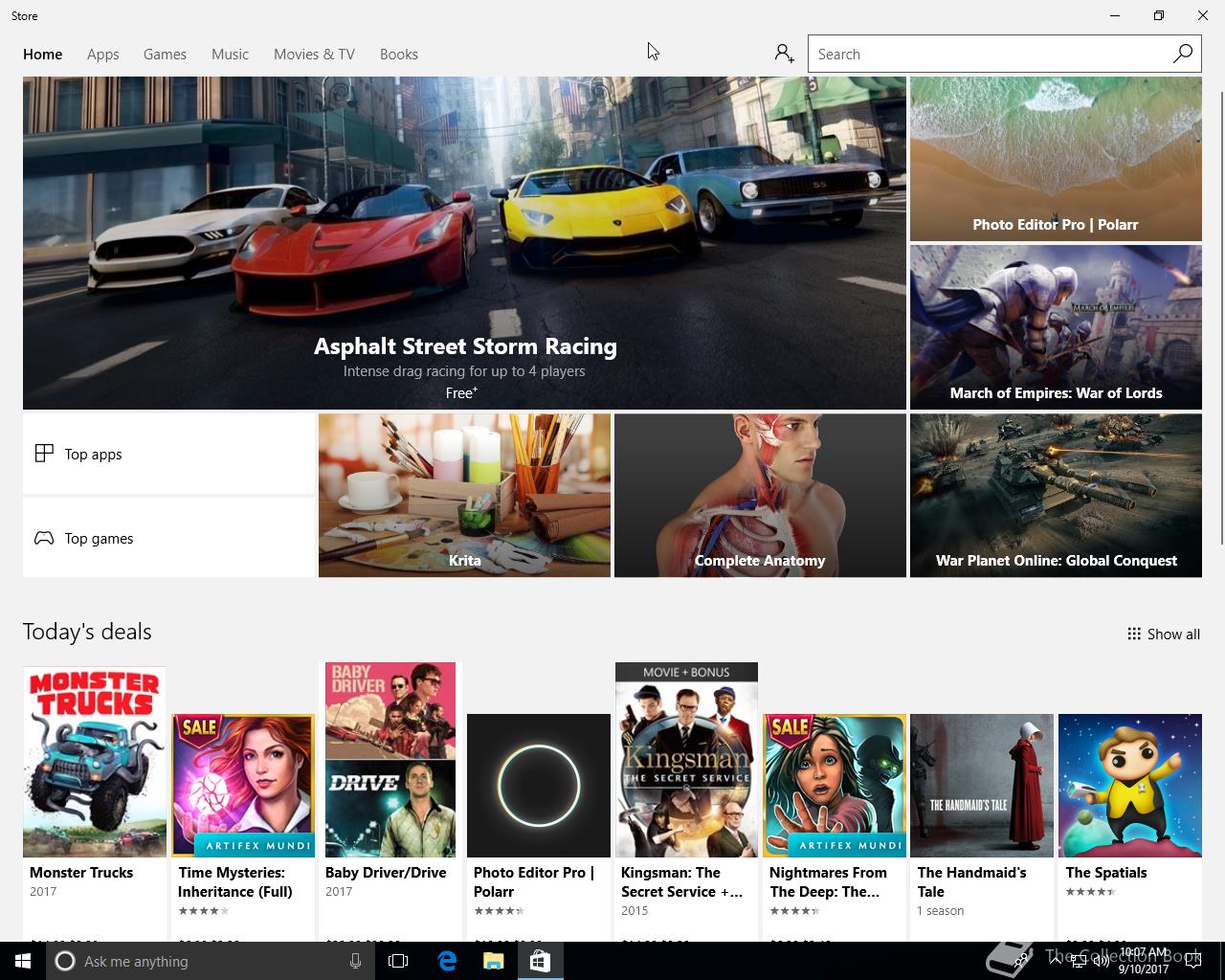Click the Cortana microphone icon
The height and width of the screenshot is (980, 1225).
tap(355, 961)
